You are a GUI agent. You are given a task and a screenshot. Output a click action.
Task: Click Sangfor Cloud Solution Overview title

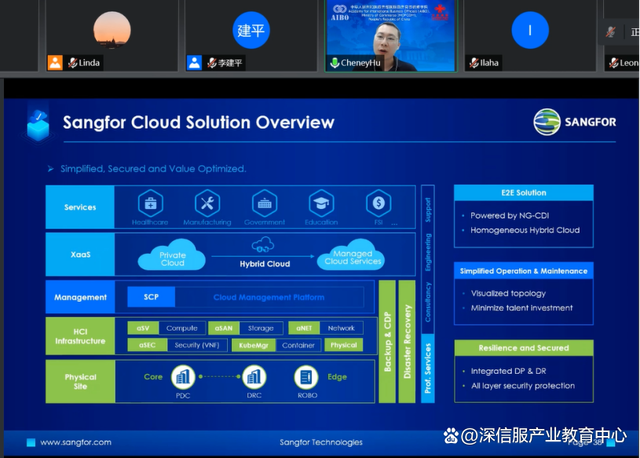coord(198,122)
